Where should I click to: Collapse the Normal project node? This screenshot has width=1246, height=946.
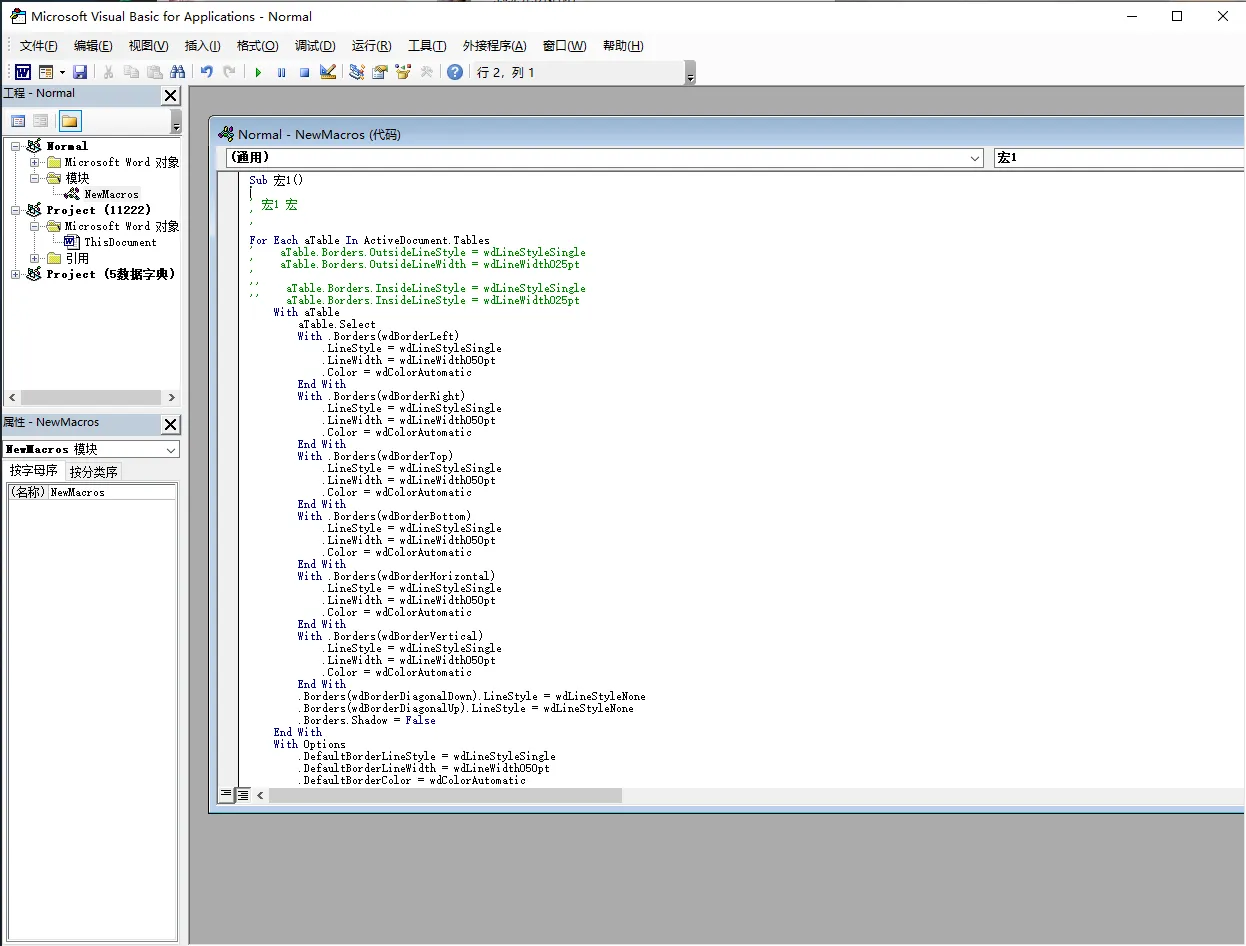(x=16, y=146)
